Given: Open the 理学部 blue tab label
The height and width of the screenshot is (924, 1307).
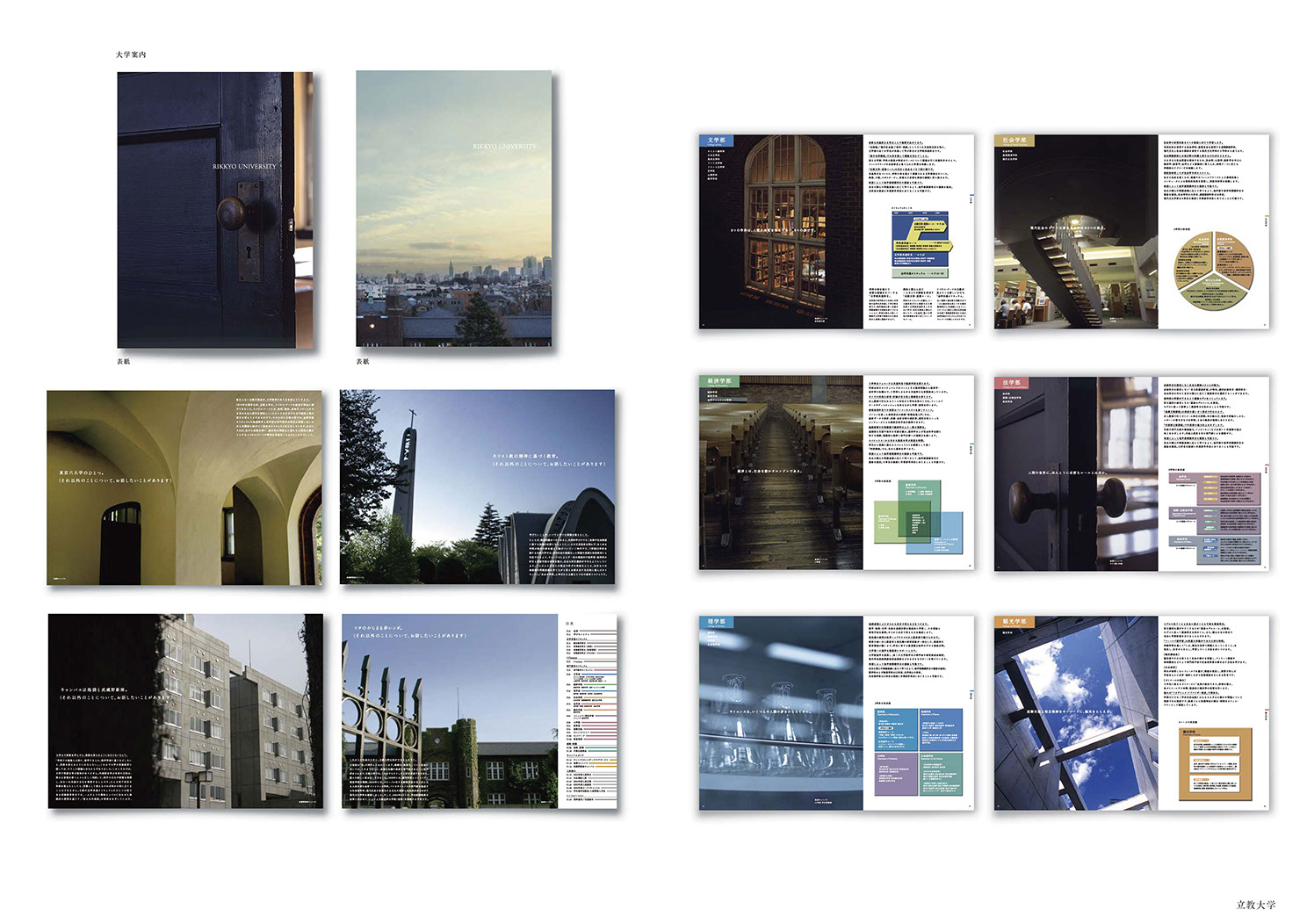Looking at the screenshot, I should 717,622.
